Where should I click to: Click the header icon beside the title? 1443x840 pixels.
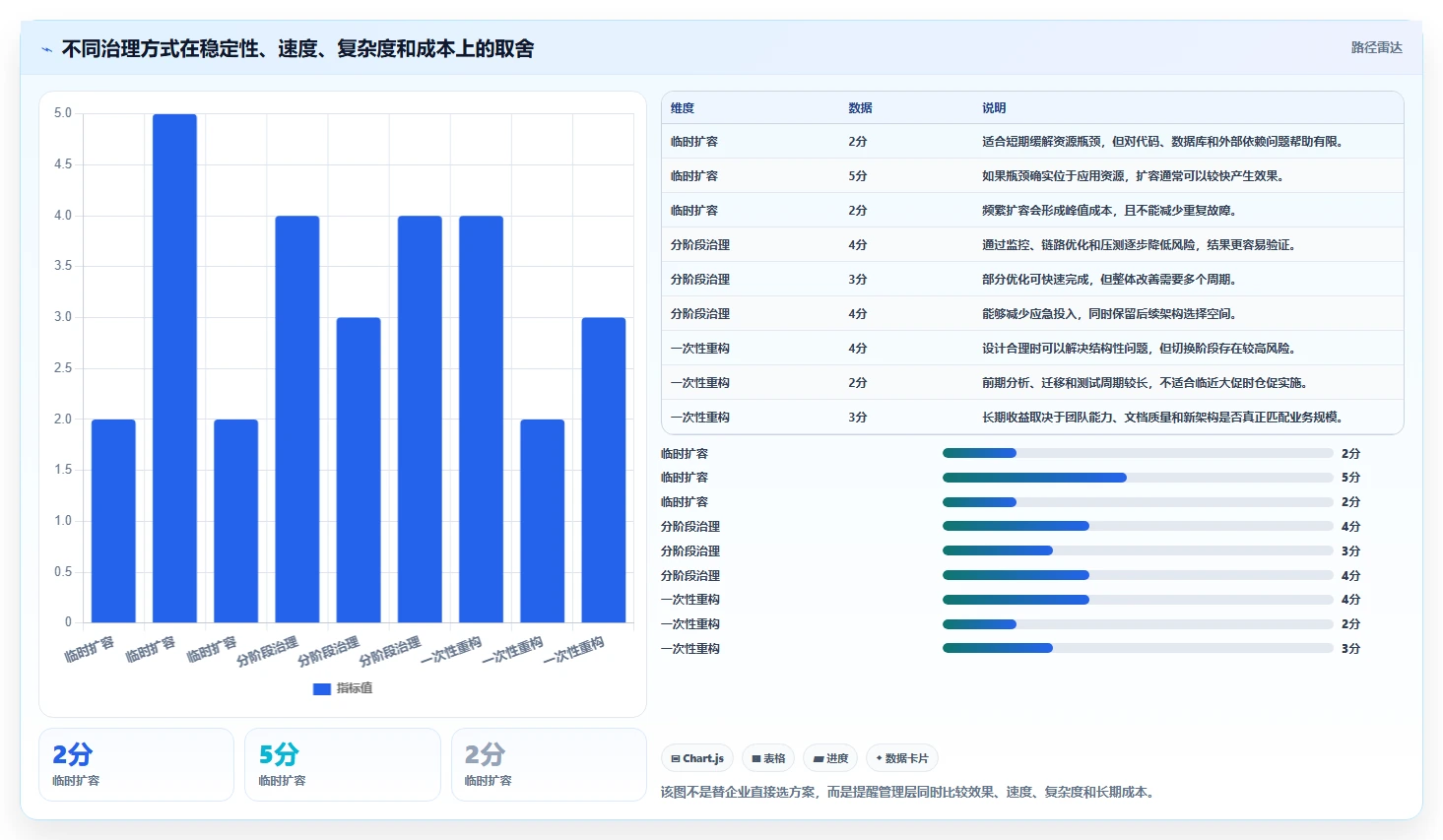[x=46, y=49]
